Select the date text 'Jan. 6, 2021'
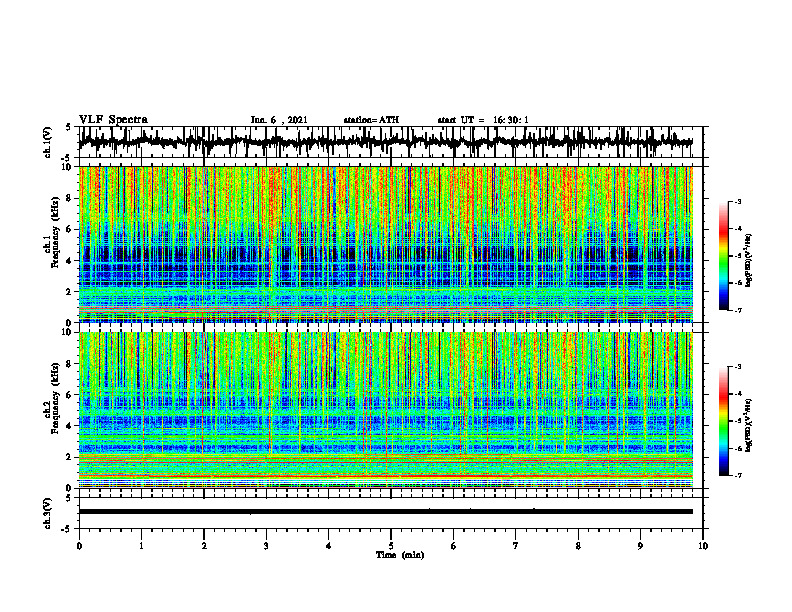Image resolution: width=792 pixels, height=612 pixels. click(279, 120)
